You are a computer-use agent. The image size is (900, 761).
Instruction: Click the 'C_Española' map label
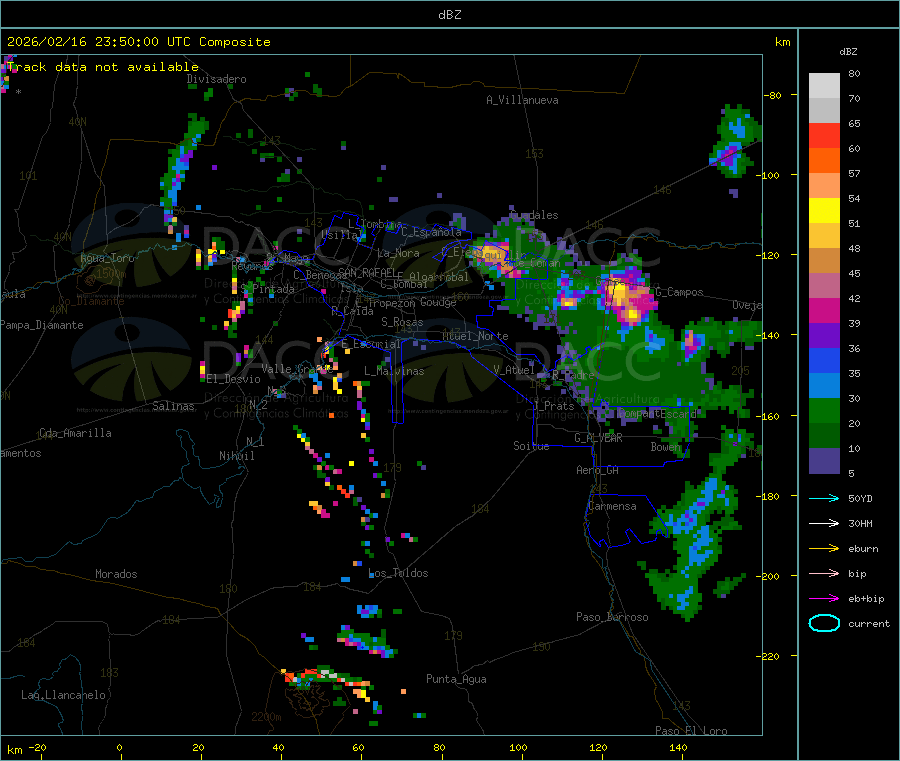[x=431, y=232]
